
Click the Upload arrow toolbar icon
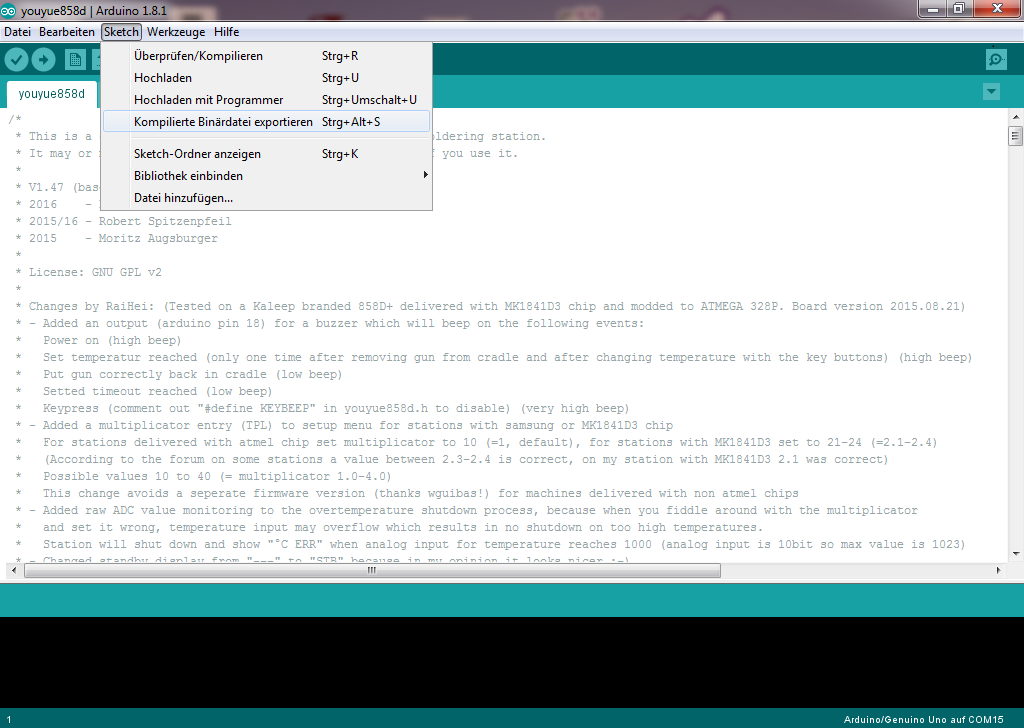pos(43,60)
